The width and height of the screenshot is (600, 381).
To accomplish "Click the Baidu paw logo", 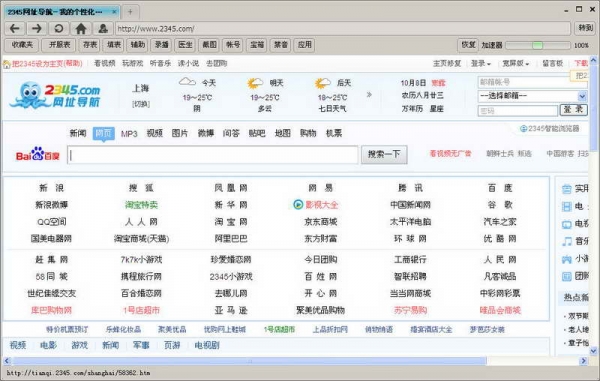I will point(38,154).
